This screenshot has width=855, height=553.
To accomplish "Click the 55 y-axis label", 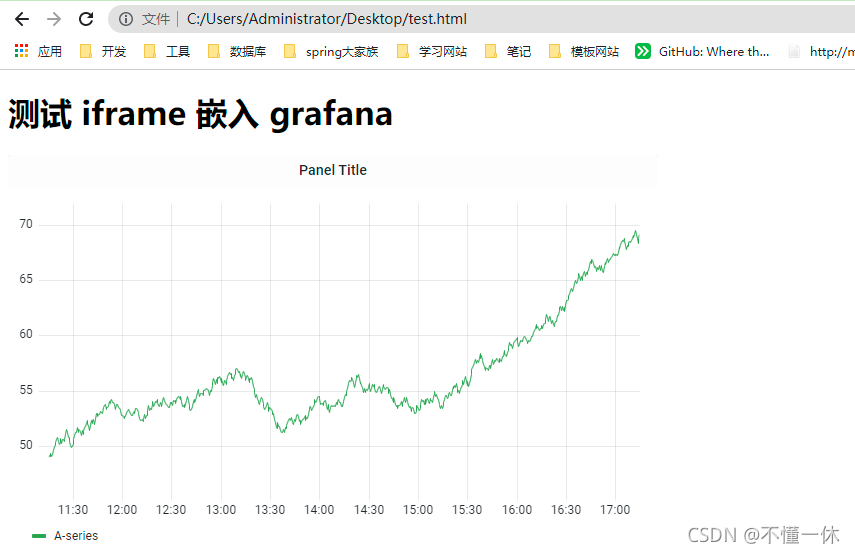I will 26,390.
